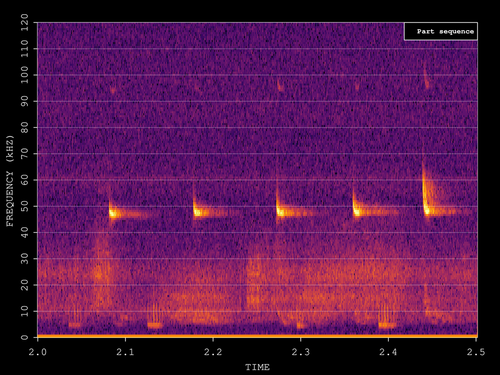Click the Part sequence legend box
Screen dimensions: 500x375
(441, 31)
